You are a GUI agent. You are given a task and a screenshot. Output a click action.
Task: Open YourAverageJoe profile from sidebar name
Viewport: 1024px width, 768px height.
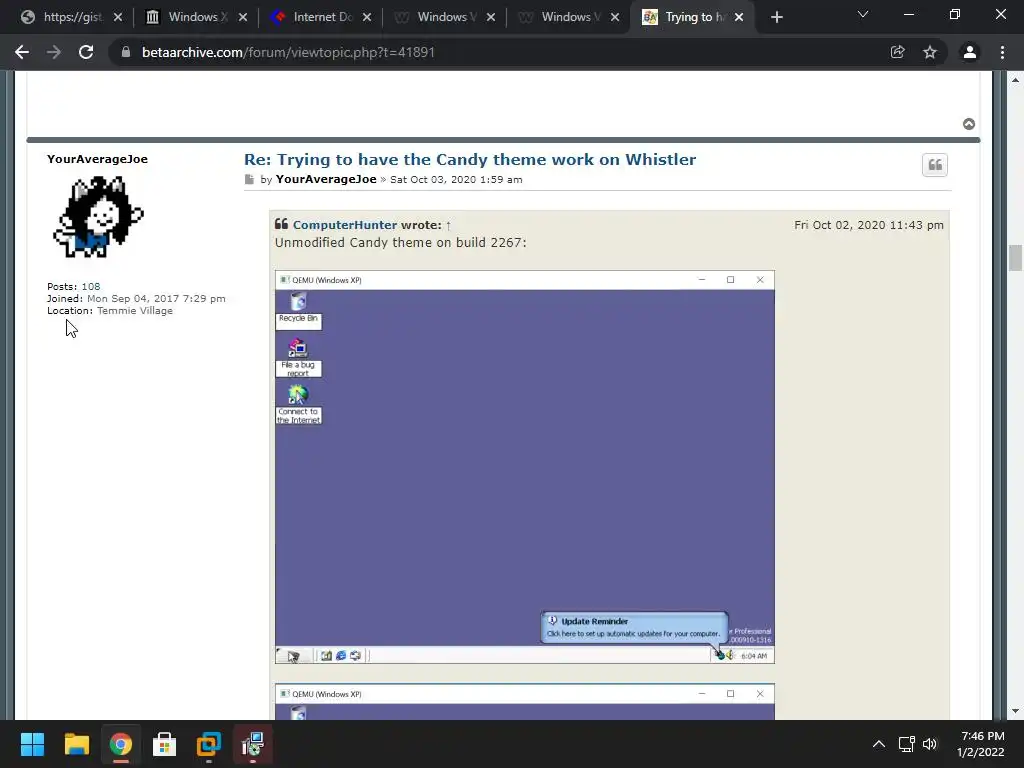click(x=97, y=159)
